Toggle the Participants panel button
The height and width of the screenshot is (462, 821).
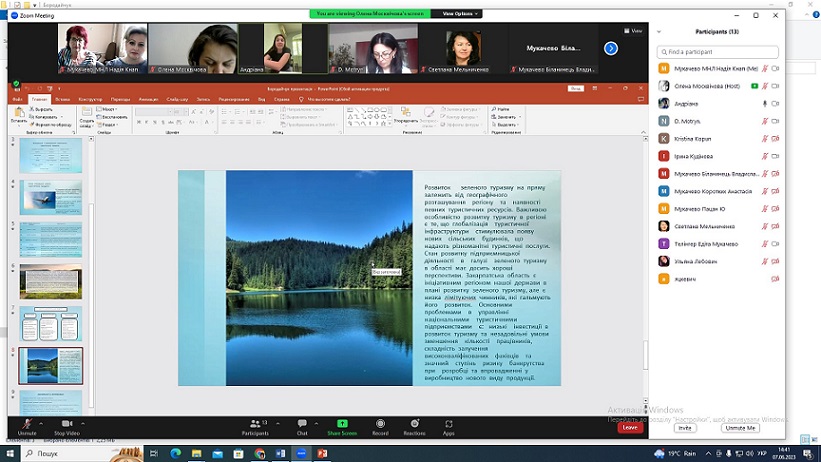tap(256, 427)
